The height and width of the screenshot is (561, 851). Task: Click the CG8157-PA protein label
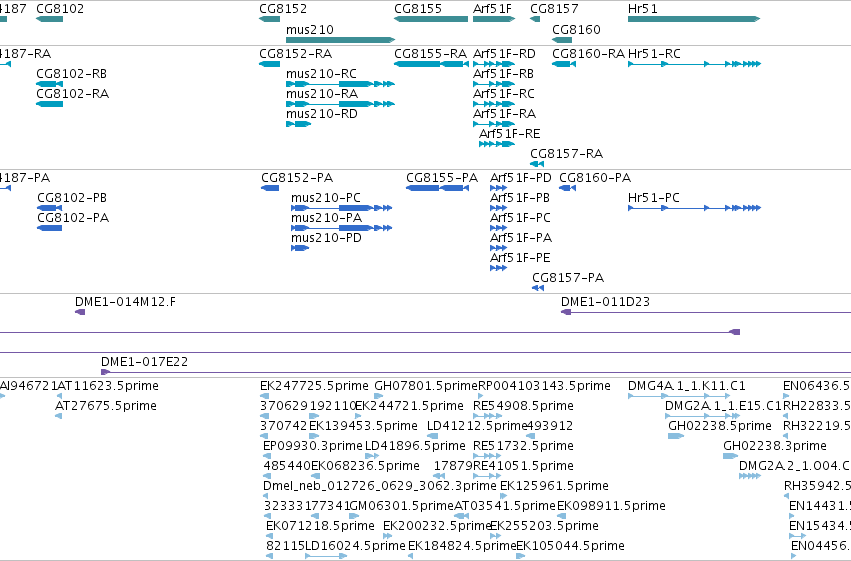pyautogui.click(x=568, y=278)
